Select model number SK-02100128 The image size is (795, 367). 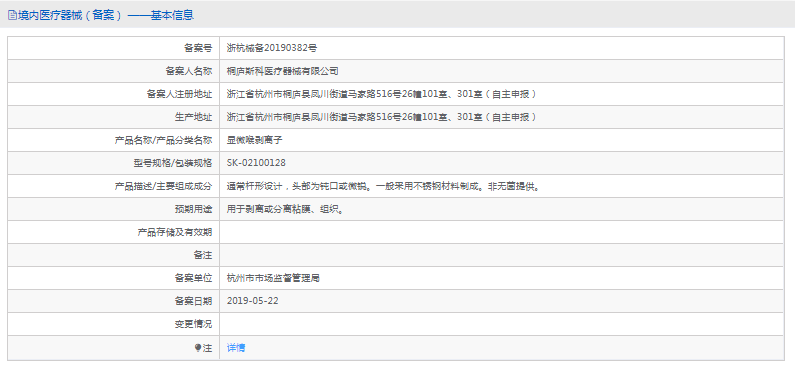click(257, 163)
